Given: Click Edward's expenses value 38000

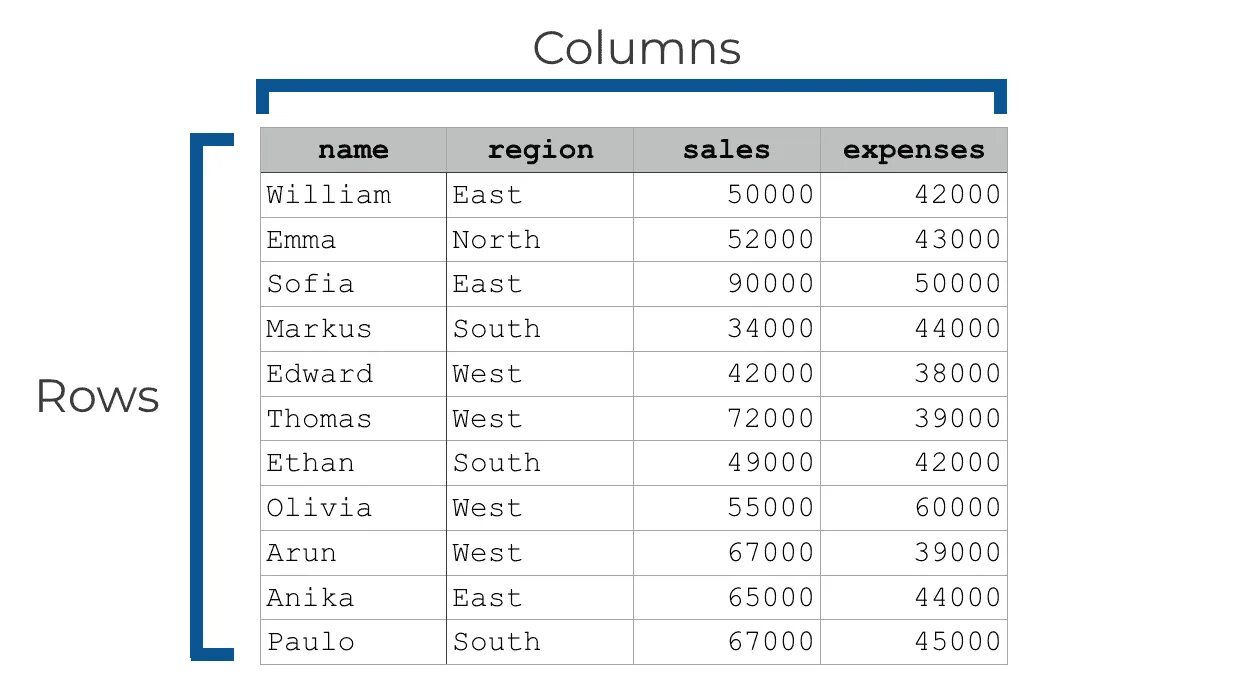Looking at the screenshot, I should click(957, 374).
